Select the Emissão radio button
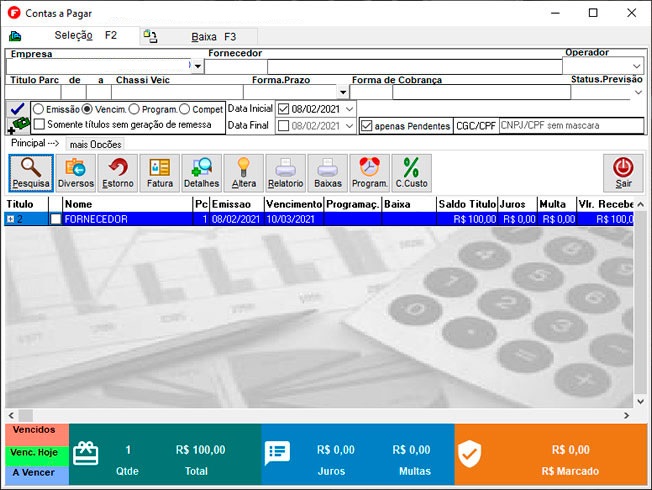The width and height of the screenshot is (652, 490). point(39,109)
